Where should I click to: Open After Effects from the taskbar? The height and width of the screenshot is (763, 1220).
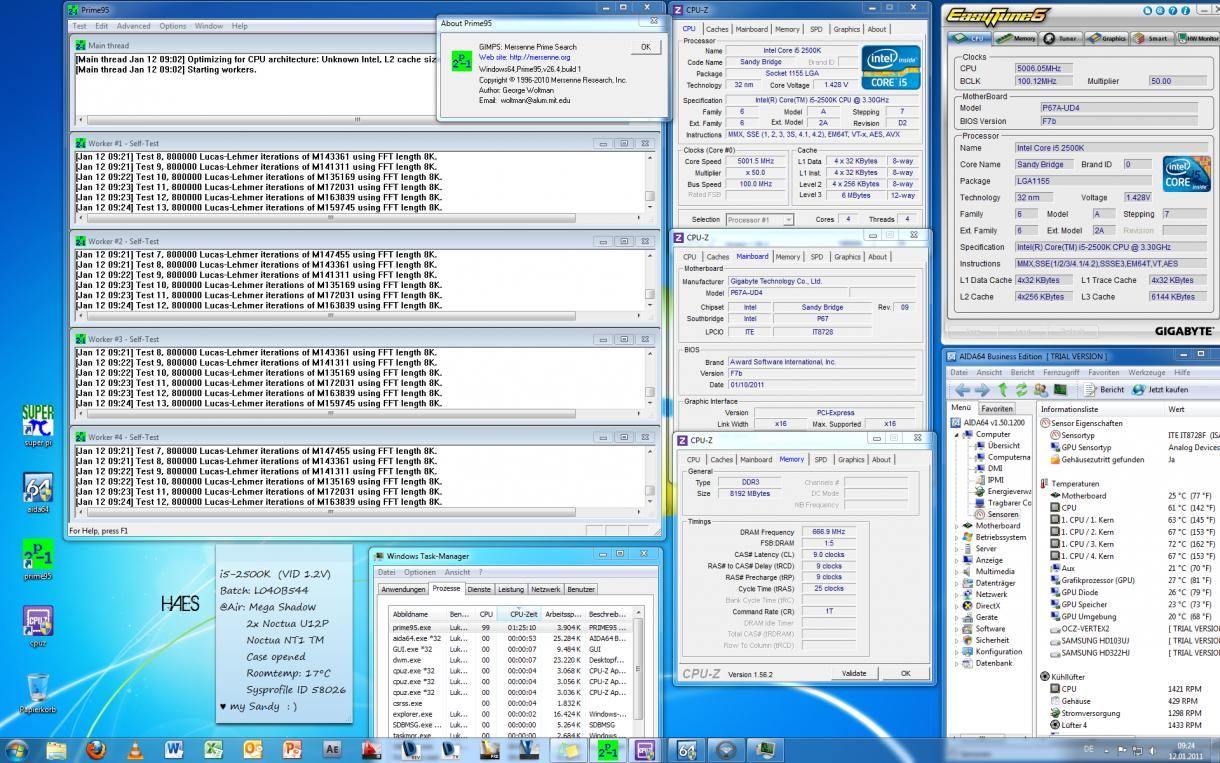(333, 748)
